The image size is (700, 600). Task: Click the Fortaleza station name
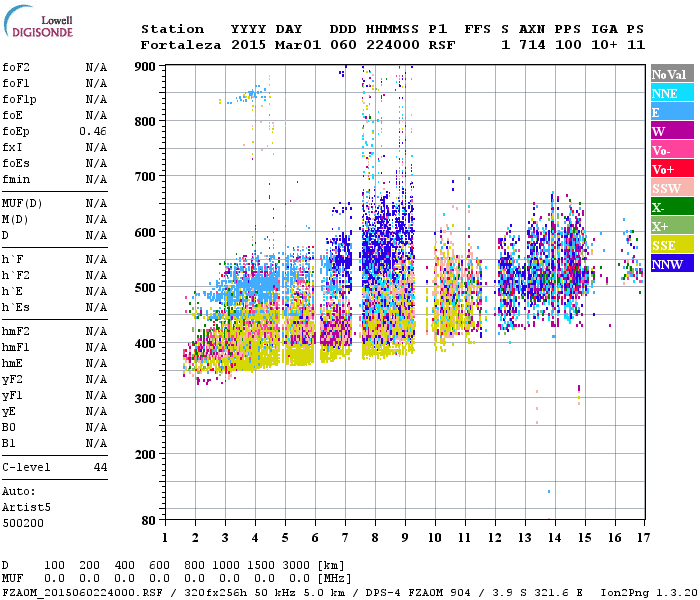(x=181, y=45)
